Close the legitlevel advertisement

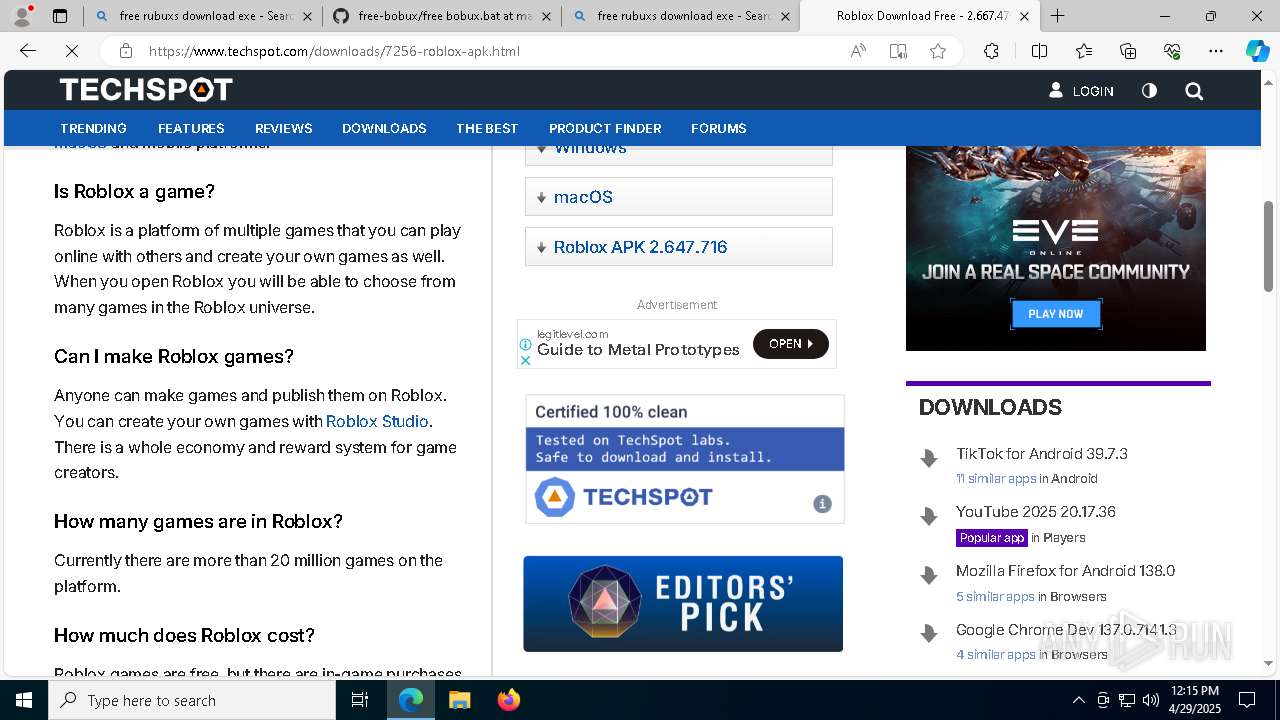(525, 360)
